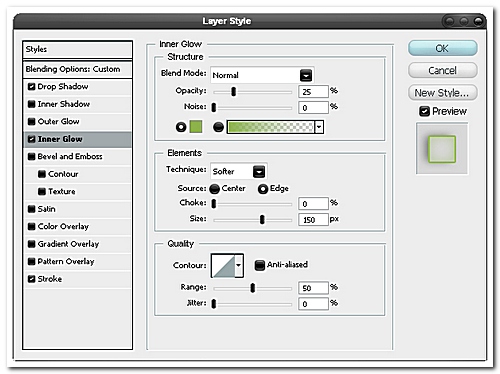
Task: Confirm with the OK button
Action: 443,48
